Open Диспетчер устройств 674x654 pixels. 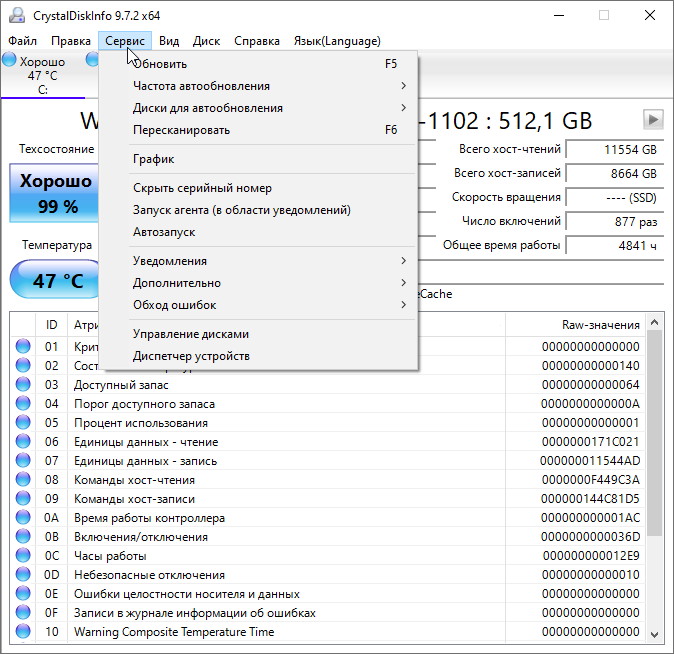(x=258, y=356)
